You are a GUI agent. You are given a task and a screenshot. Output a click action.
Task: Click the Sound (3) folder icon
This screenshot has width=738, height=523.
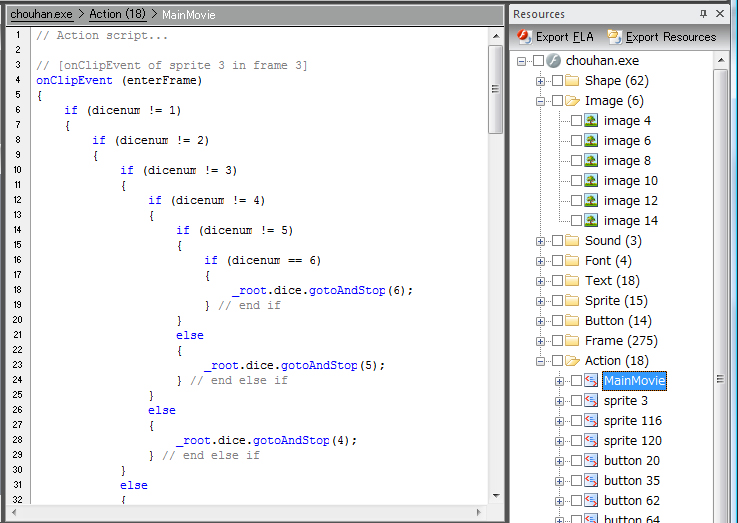coord(572,241)
